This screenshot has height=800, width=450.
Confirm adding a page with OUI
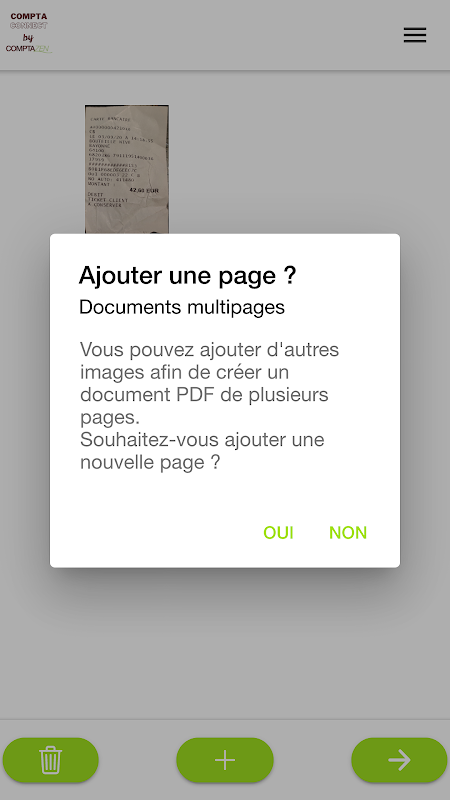[278, 533]
